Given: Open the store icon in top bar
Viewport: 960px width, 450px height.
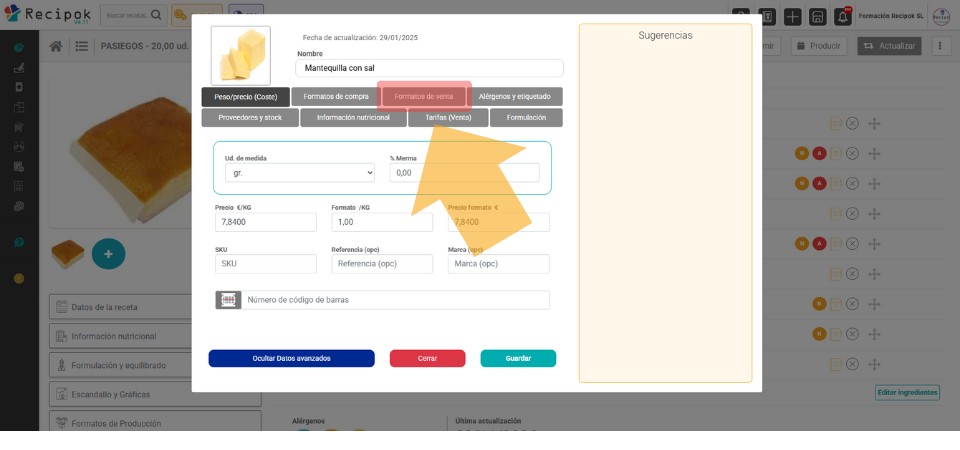Looking at the screenshot, I should pos(817,16).
